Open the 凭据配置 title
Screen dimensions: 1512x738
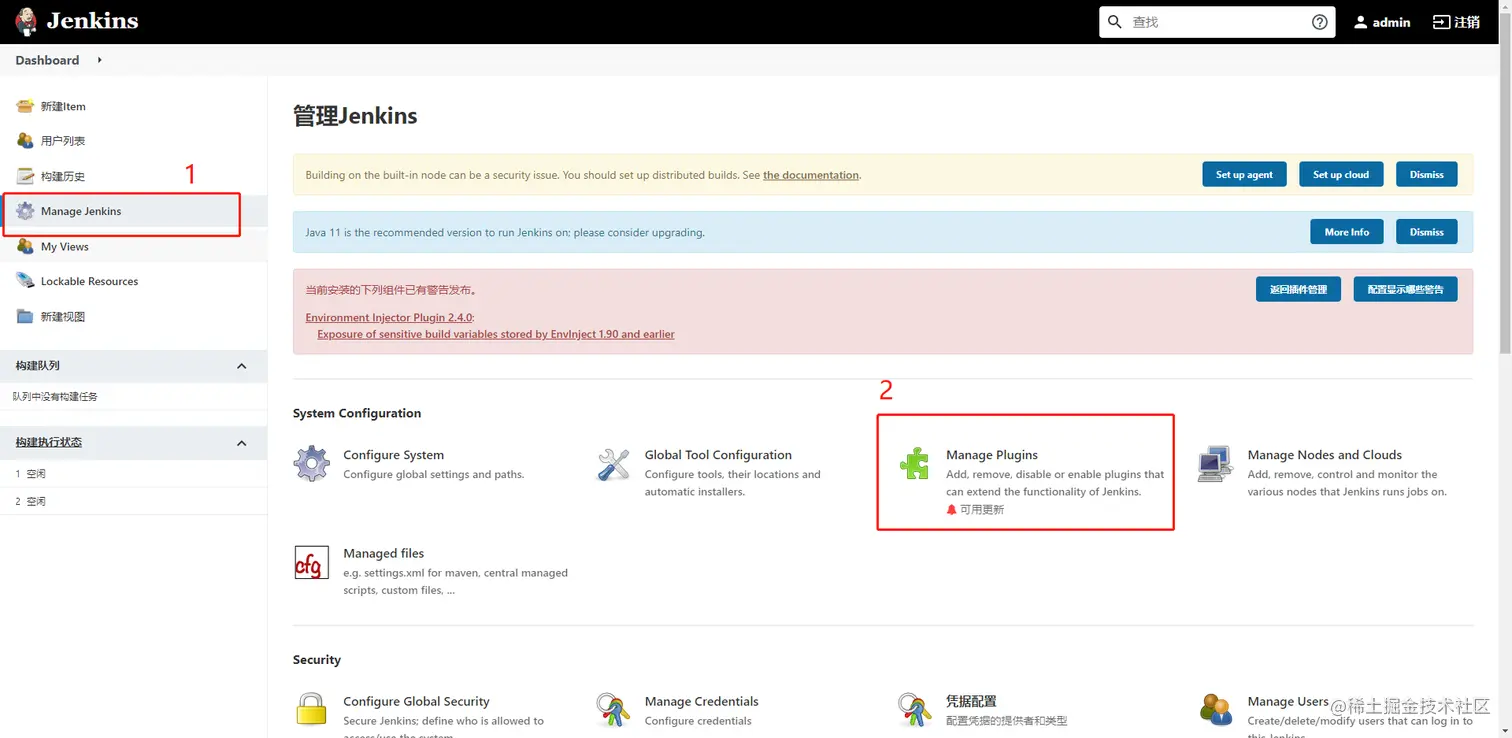tap(971, 701)
